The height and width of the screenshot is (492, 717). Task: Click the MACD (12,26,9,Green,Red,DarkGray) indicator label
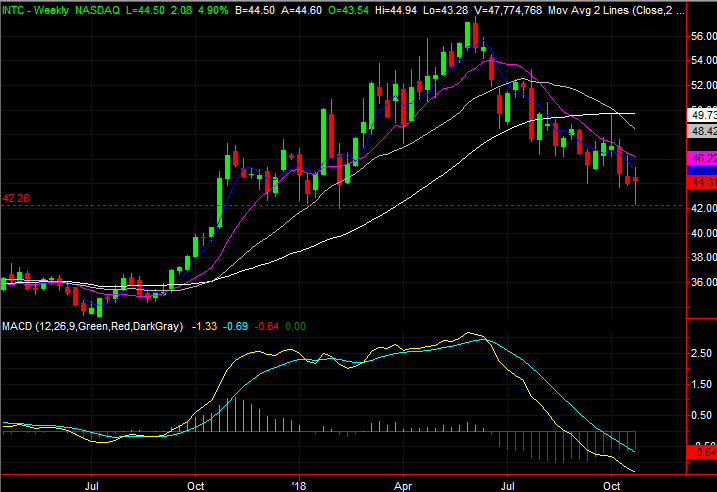click(x=93, y=326)
